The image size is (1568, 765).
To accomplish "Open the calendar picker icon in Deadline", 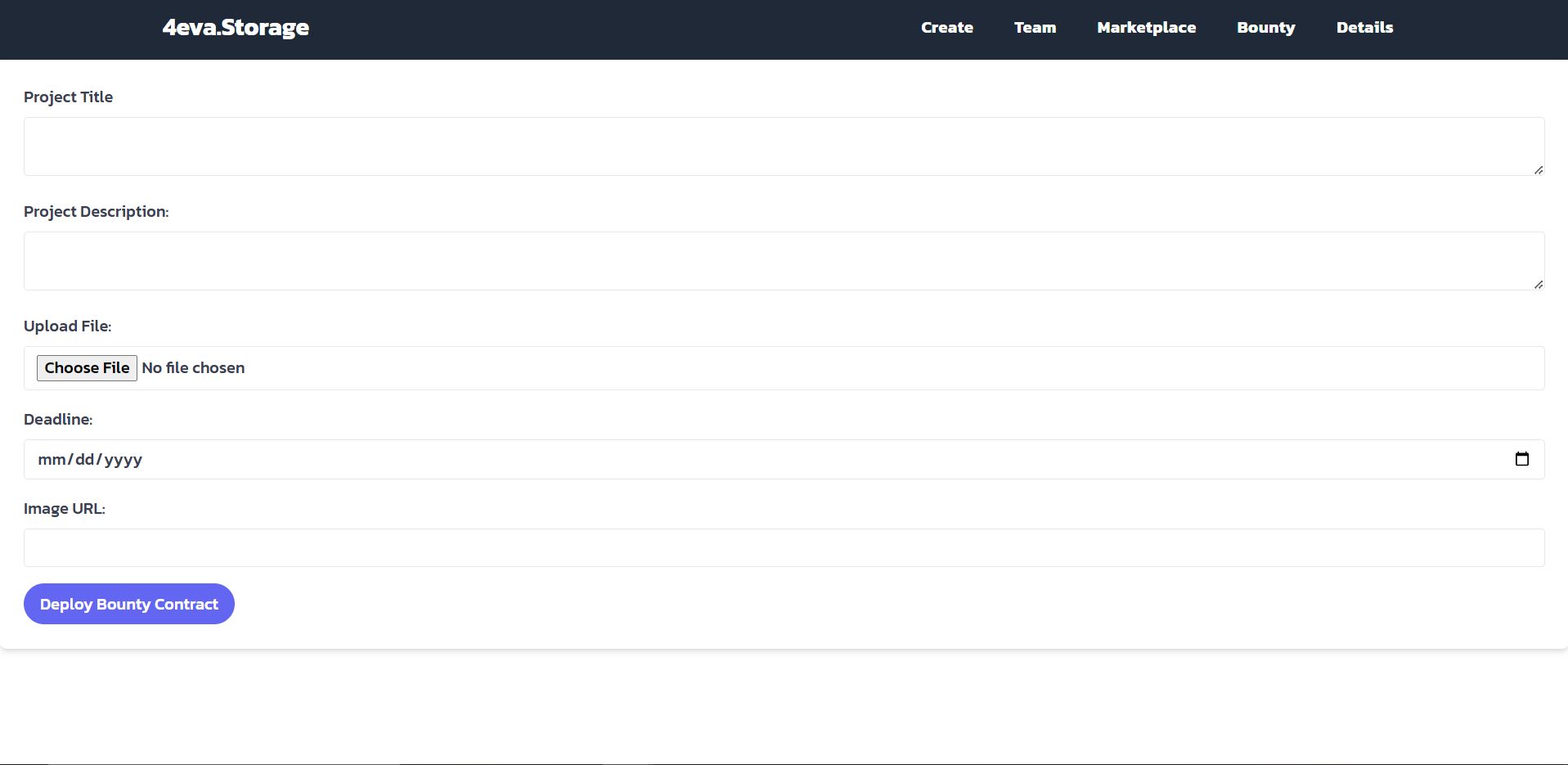I will pos(1521,459).
